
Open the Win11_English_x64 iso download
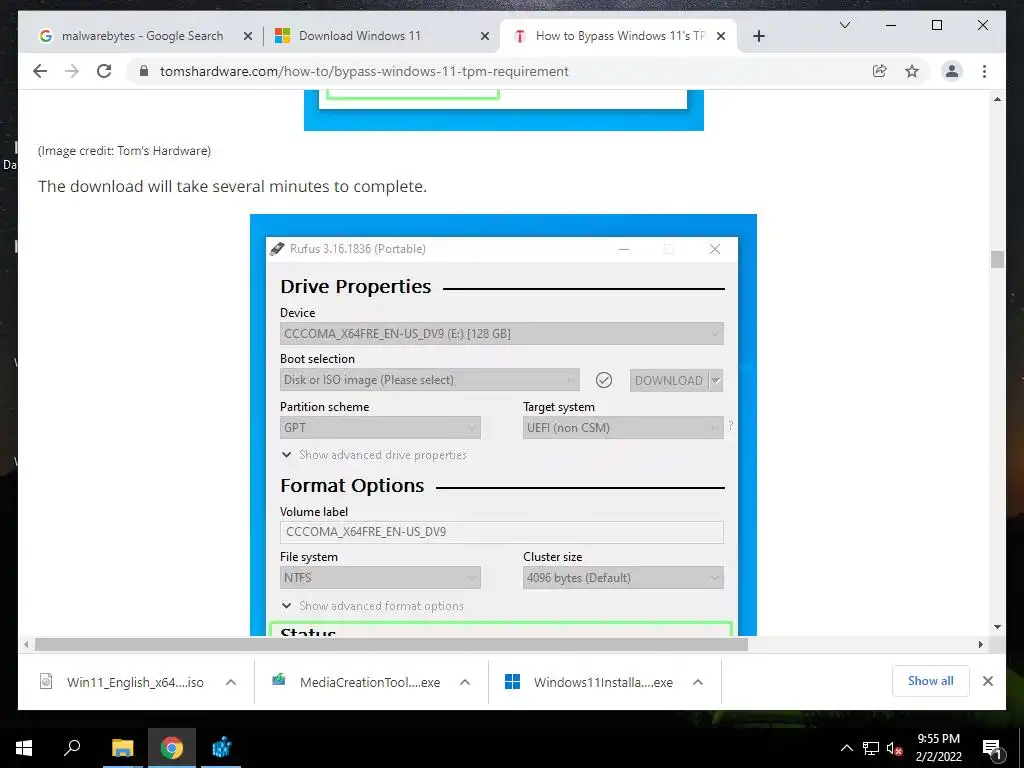pyautogui.click(x=135, y=682)
